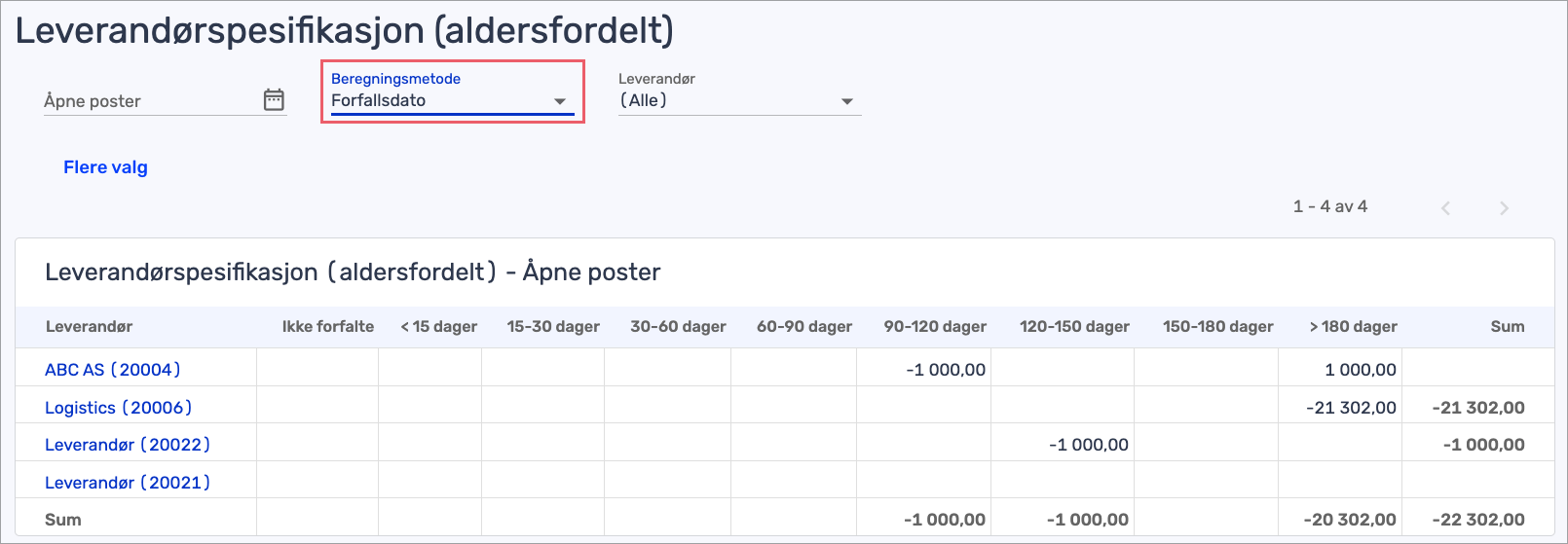Open supplier Leverandør (20021)
Image resolution: width=1568 pixels, height=544 pixels.
click(128, 483)
